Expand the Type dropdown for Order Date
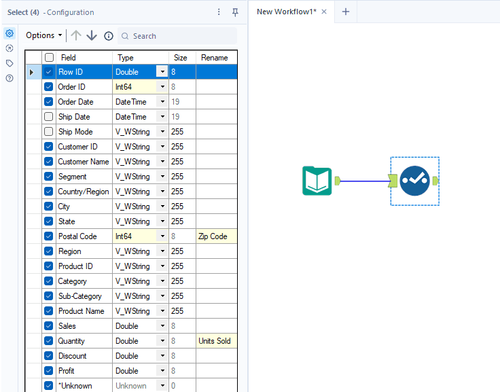500x392 pixels. click(162, 101)
